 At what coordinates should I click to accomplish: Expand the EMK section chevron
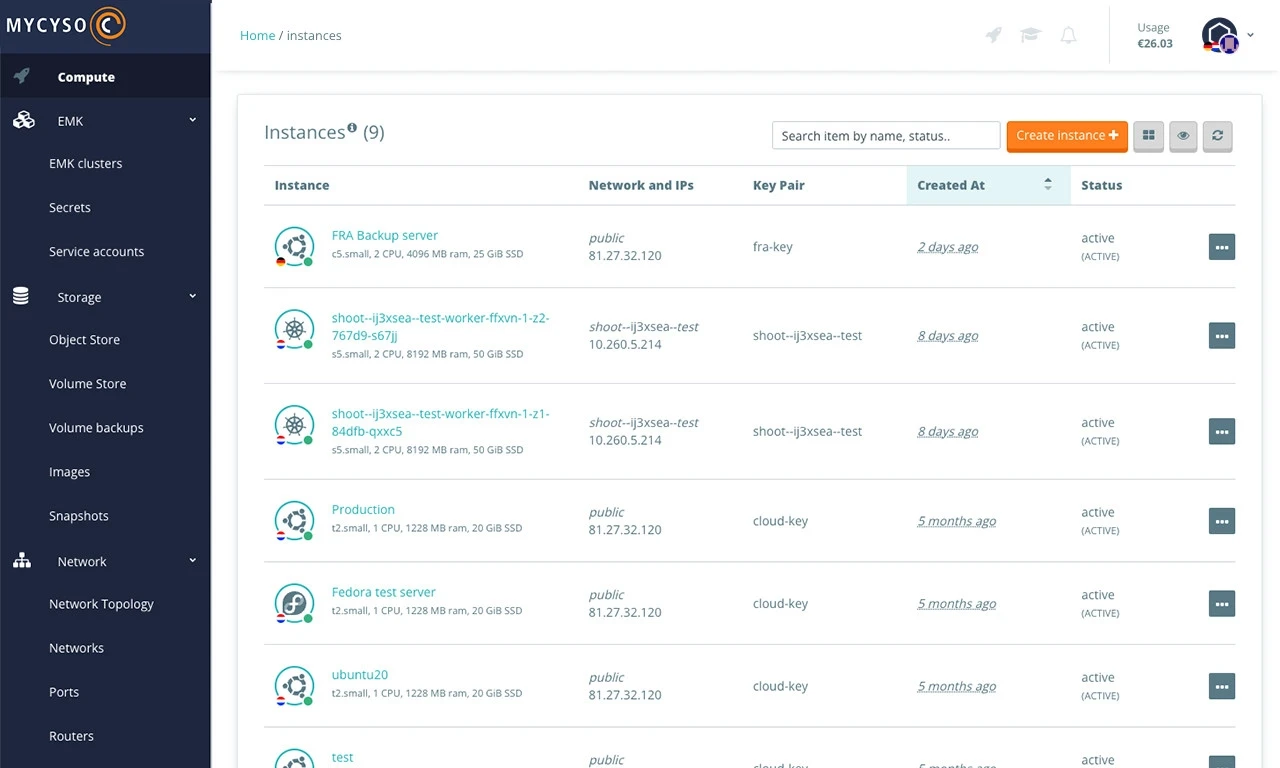(x=192, y=120)
